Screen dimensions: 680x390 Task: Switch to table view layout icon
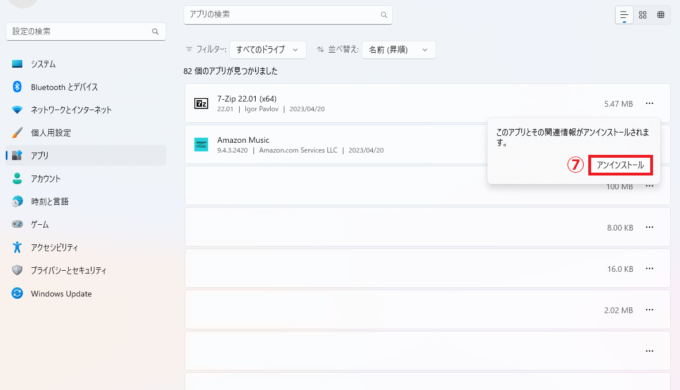[x=660, y=15]
